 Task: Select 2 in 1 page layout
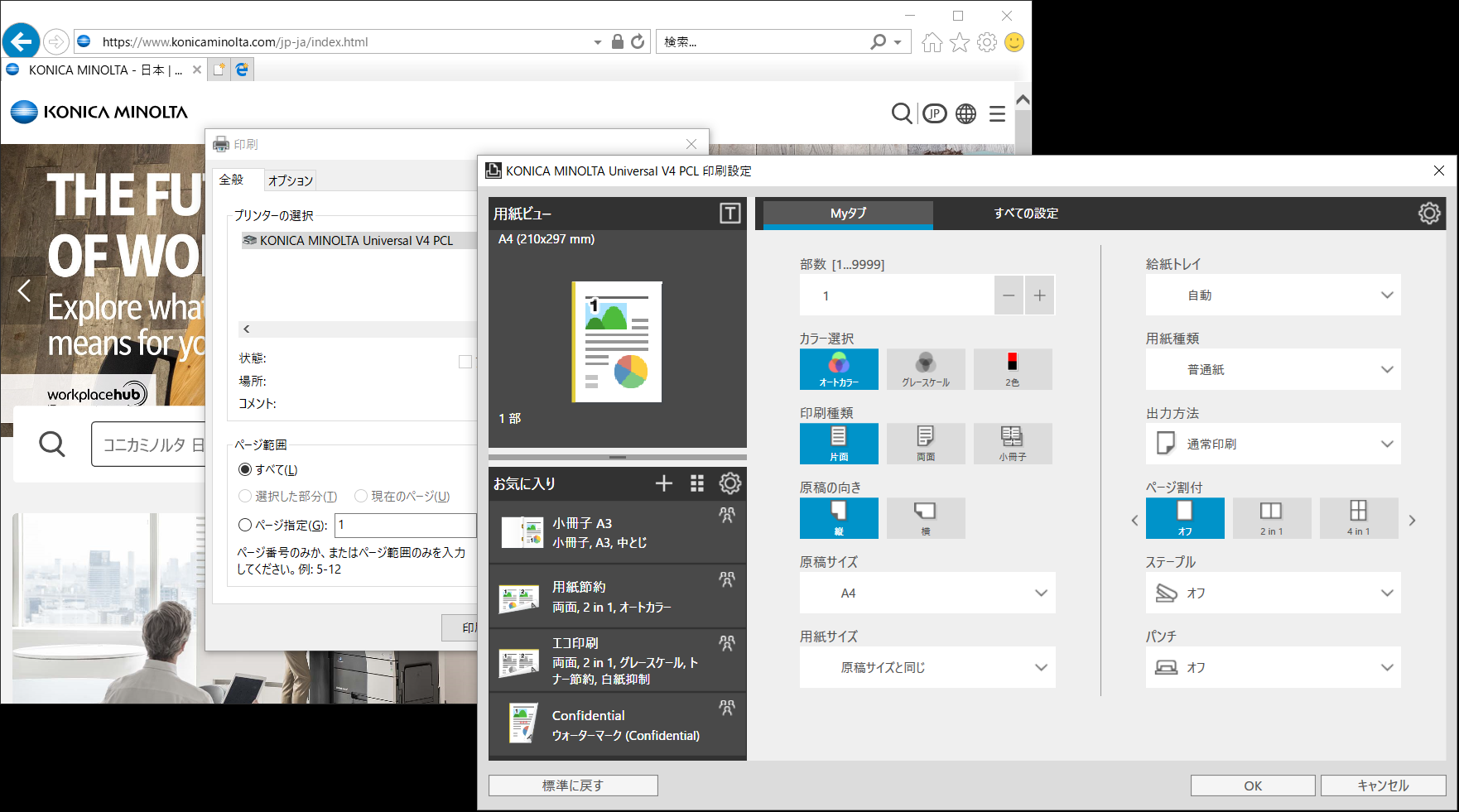pyautogui.click(x=1272, y=518)
